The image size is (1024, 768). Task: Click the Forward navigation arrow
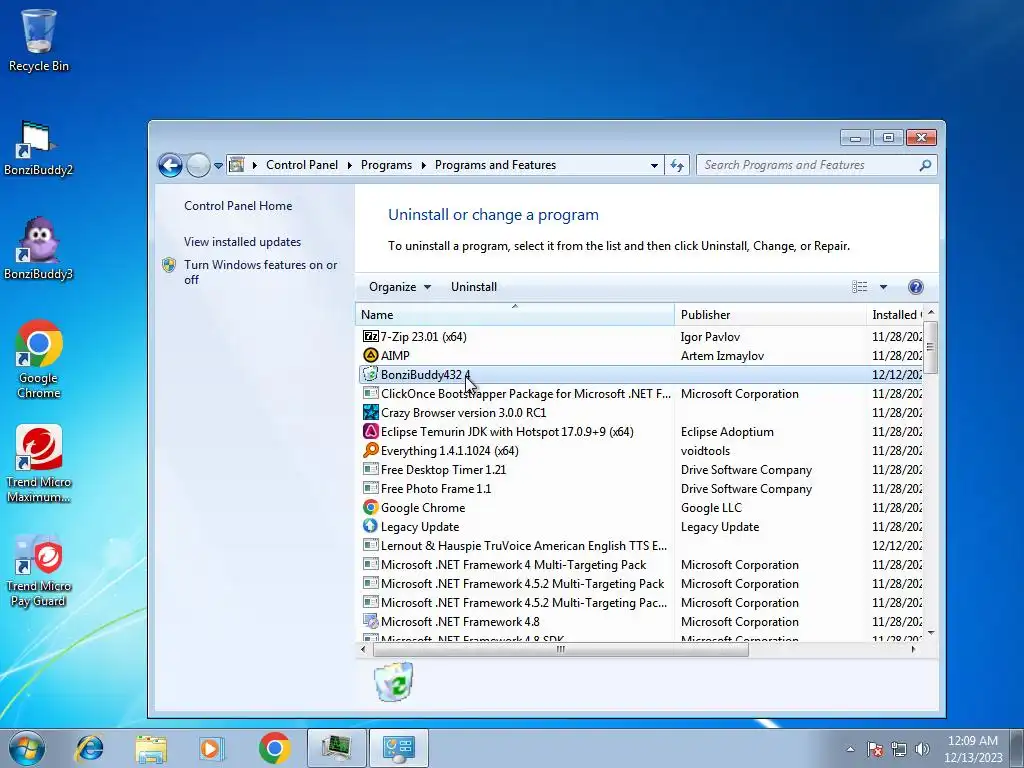tap(198, 165)
